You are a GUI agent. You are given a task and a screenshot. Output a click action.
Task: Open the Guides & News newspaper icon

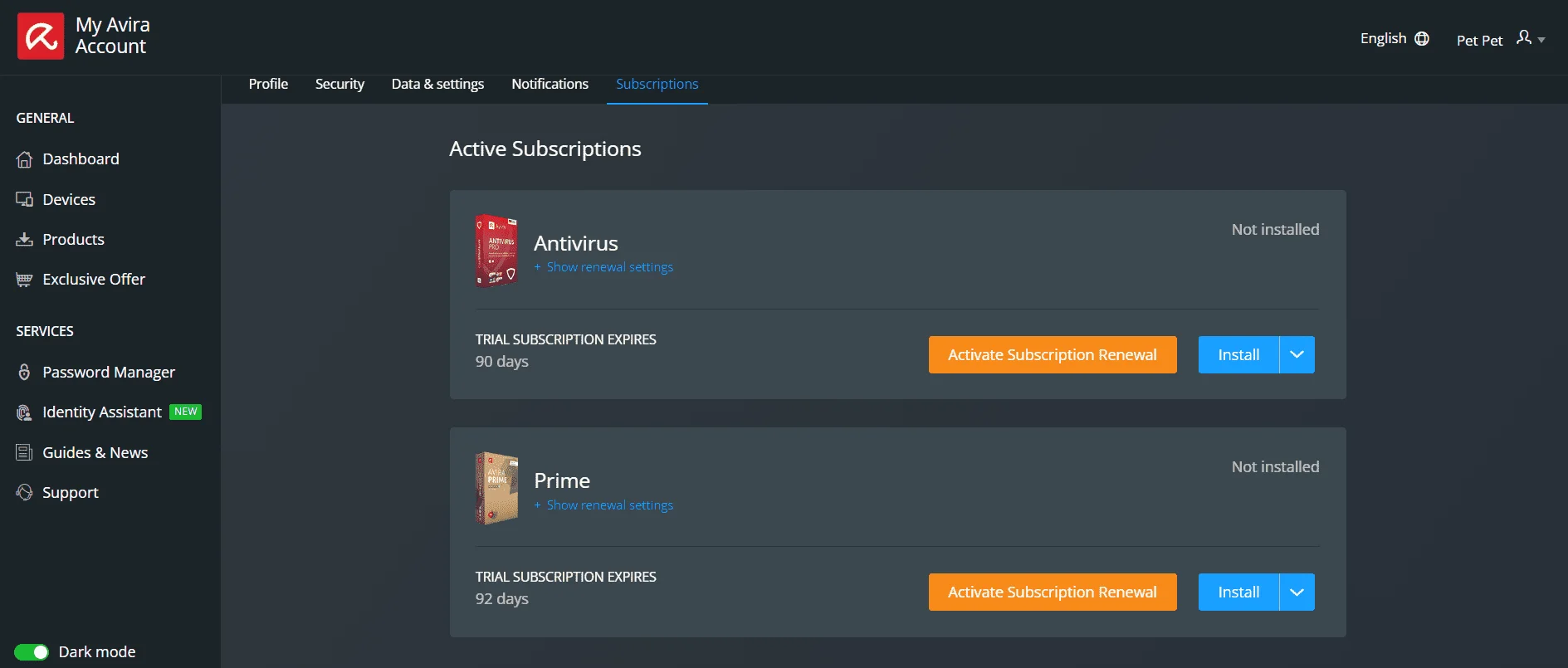(24, 452)
